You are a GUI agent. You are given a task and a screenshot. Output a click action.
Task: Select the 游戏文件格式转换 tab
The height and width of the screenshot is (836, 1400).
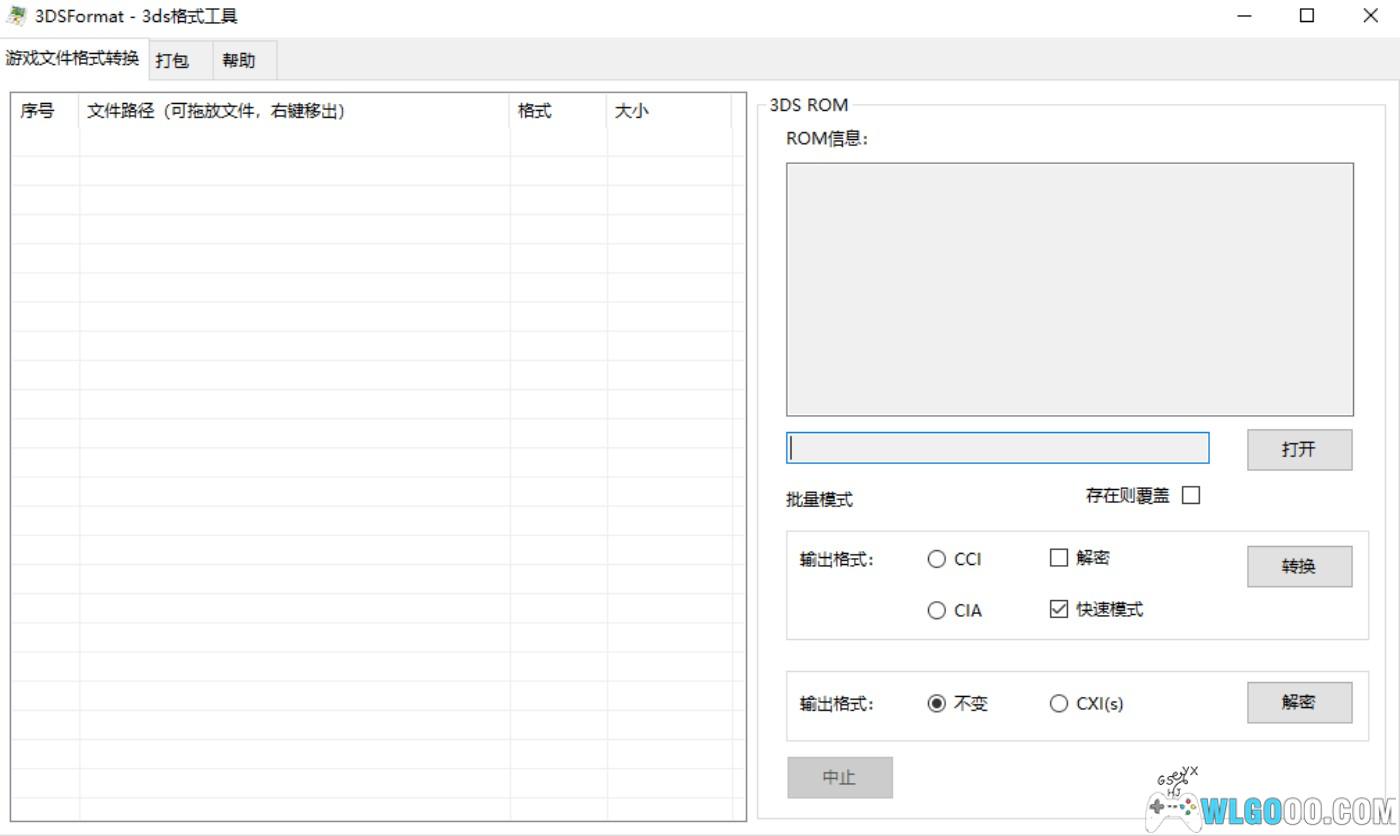tap(72, 58)
